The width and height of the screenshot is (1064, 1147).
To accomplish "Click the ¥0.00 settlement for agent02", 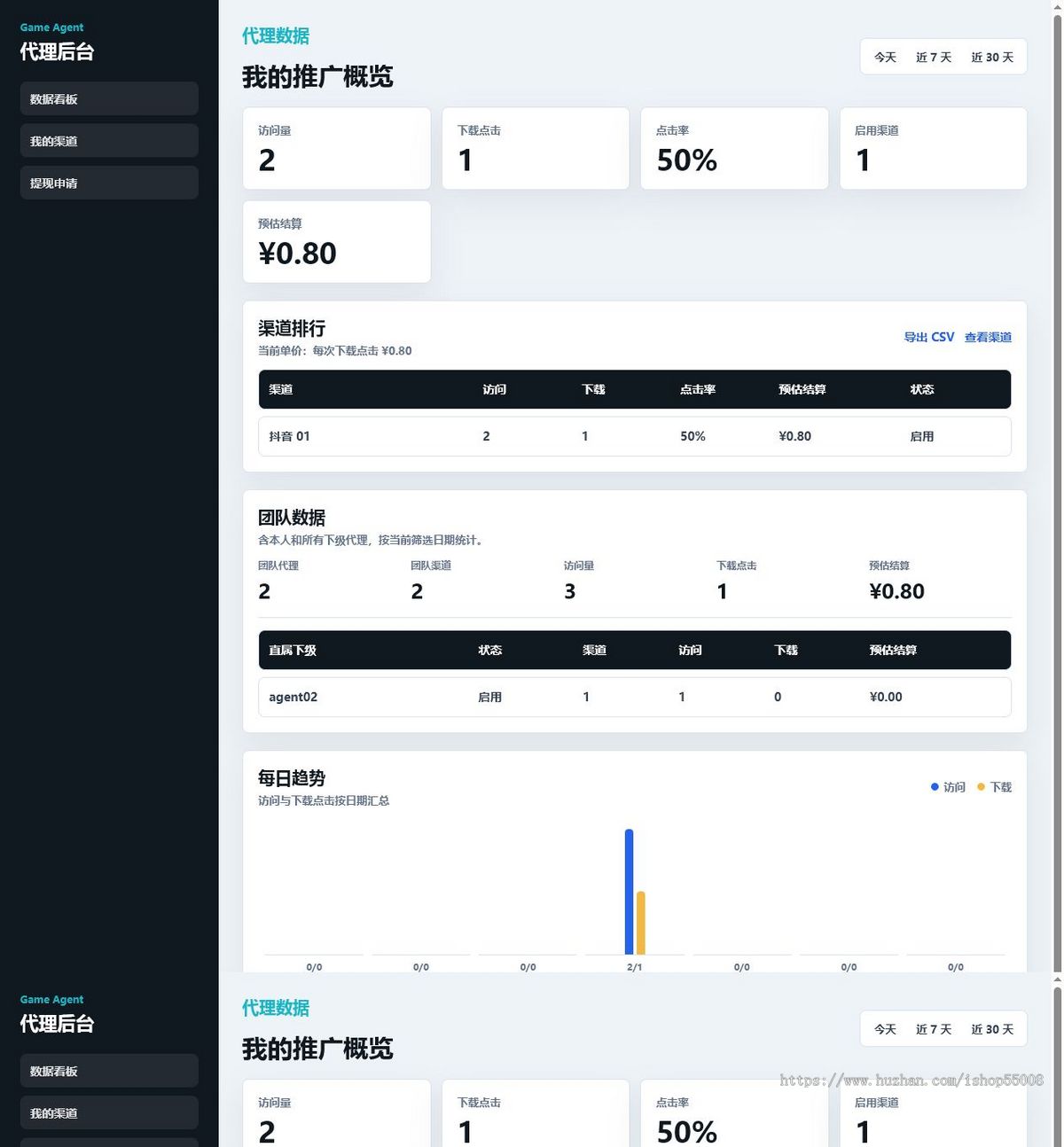I will point(886,697).
